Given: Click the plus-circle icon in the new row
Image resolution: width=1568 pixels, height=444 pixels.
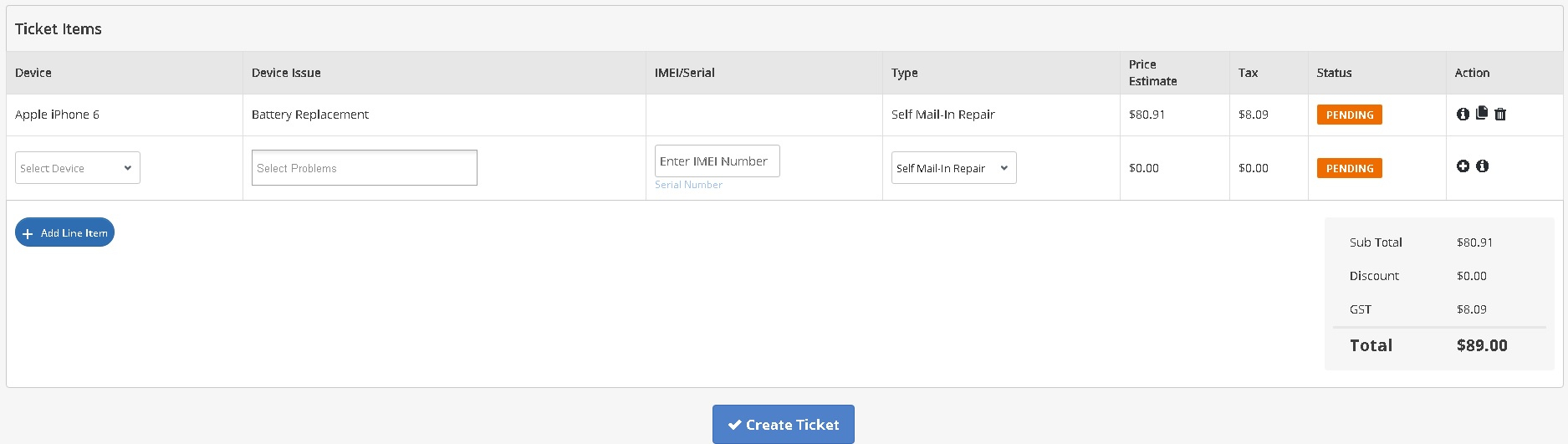Looking at the screenshot, I should point(1463,166).
